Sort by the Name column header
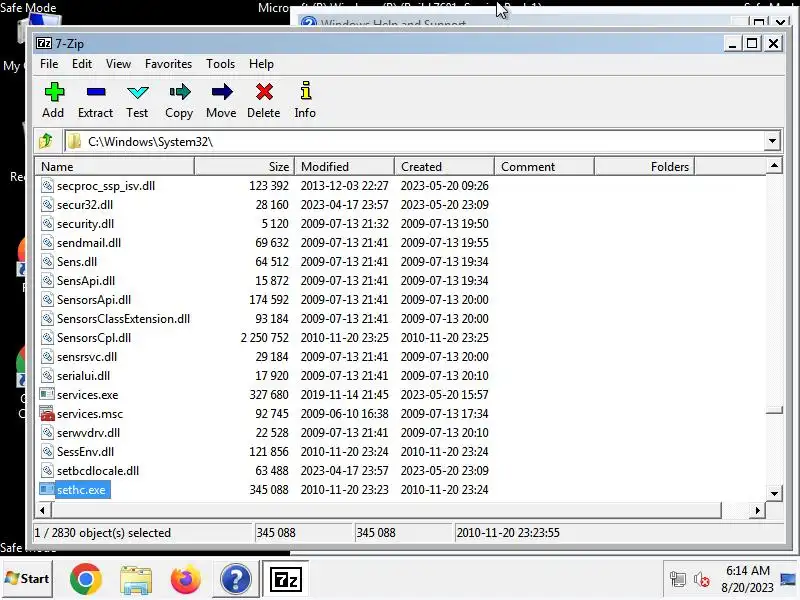 click(115, 166)
